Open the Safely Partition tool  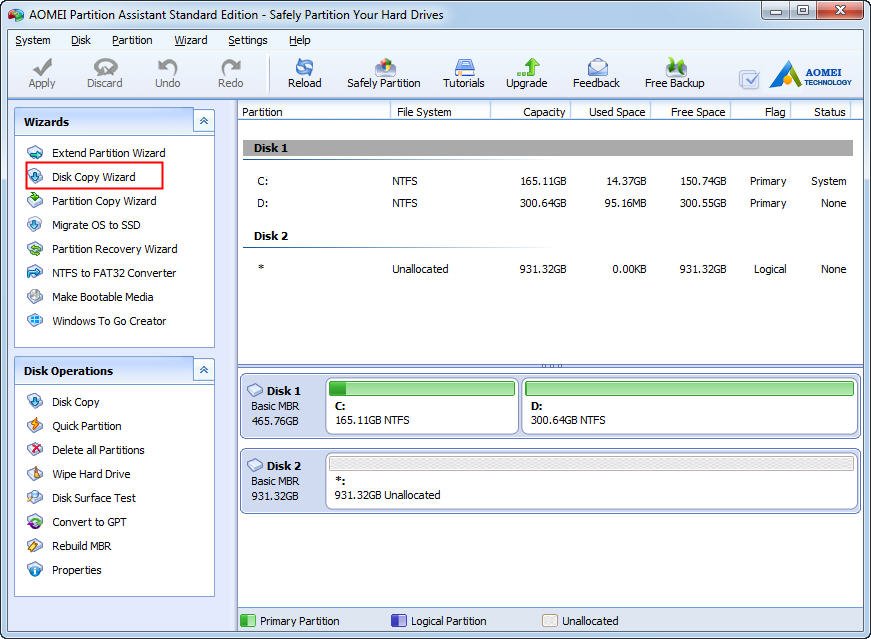click(383, 72)
